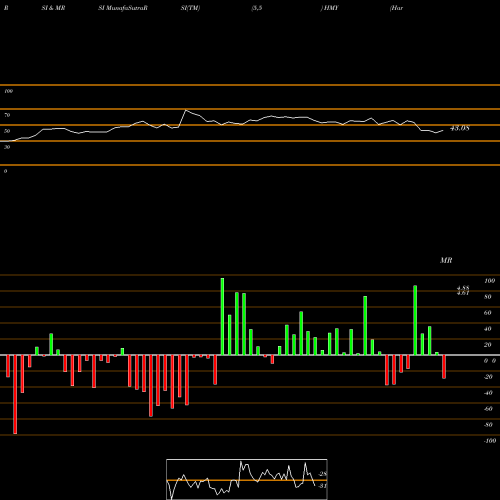
Task: Click the 31 label in mini chart
Action: 323,486
